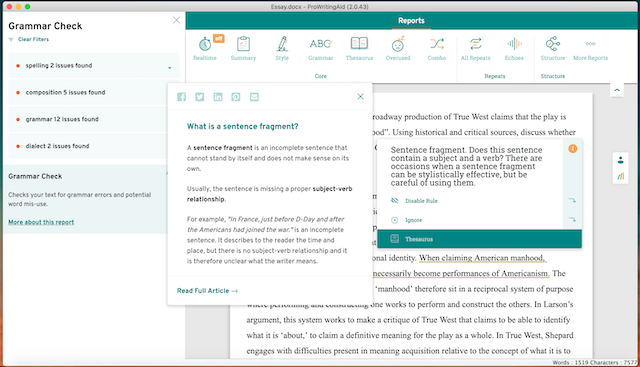Expand grammar 12 issues found
This screenshot has height=367, width=640.
[x=88, y=119]
